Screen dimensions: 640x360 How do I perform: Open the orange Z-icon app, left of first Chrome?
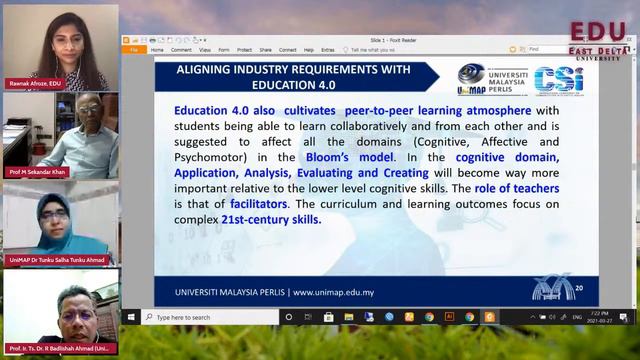pyautogui.click(x=409, y=317)
